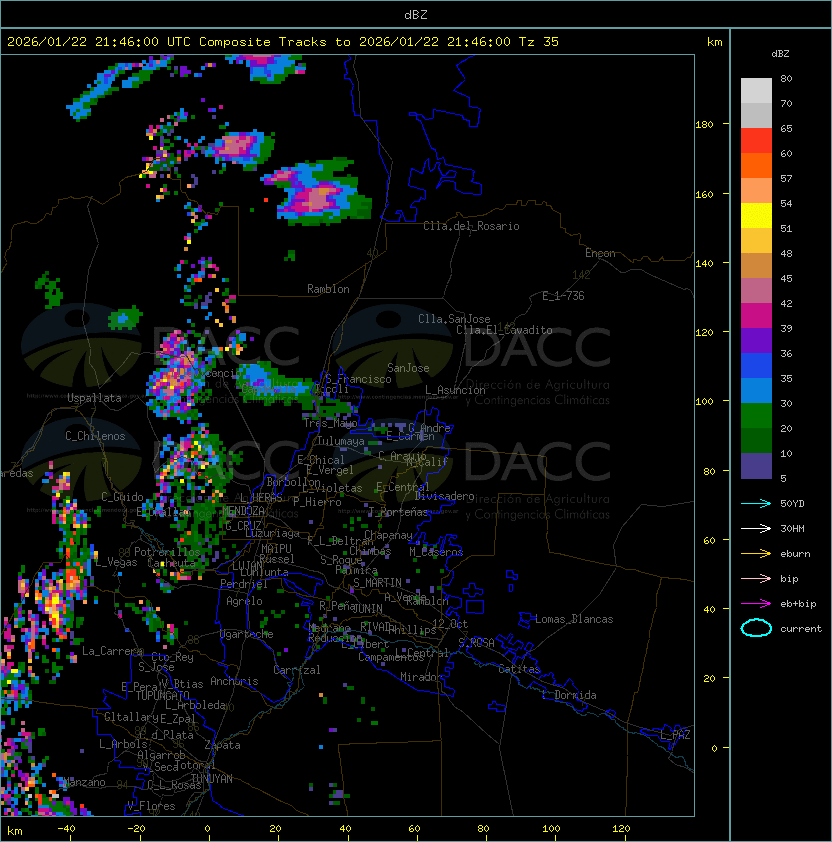Image resolution: width=832 pixels, height=842 pixels.
Task: Pick the purple swatch above 36 label
Action: [756, 340]
